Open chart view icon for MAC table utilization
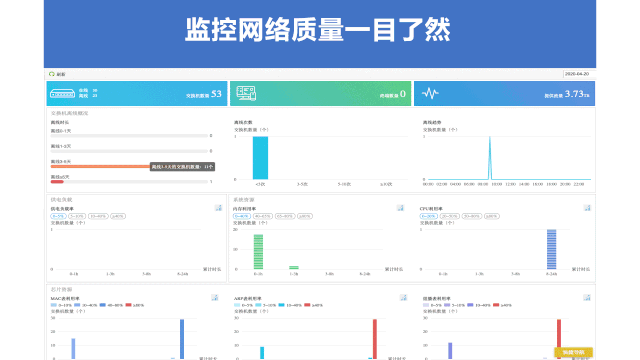The height and width of the screenshot is (360, 640). tap(214, 298)
